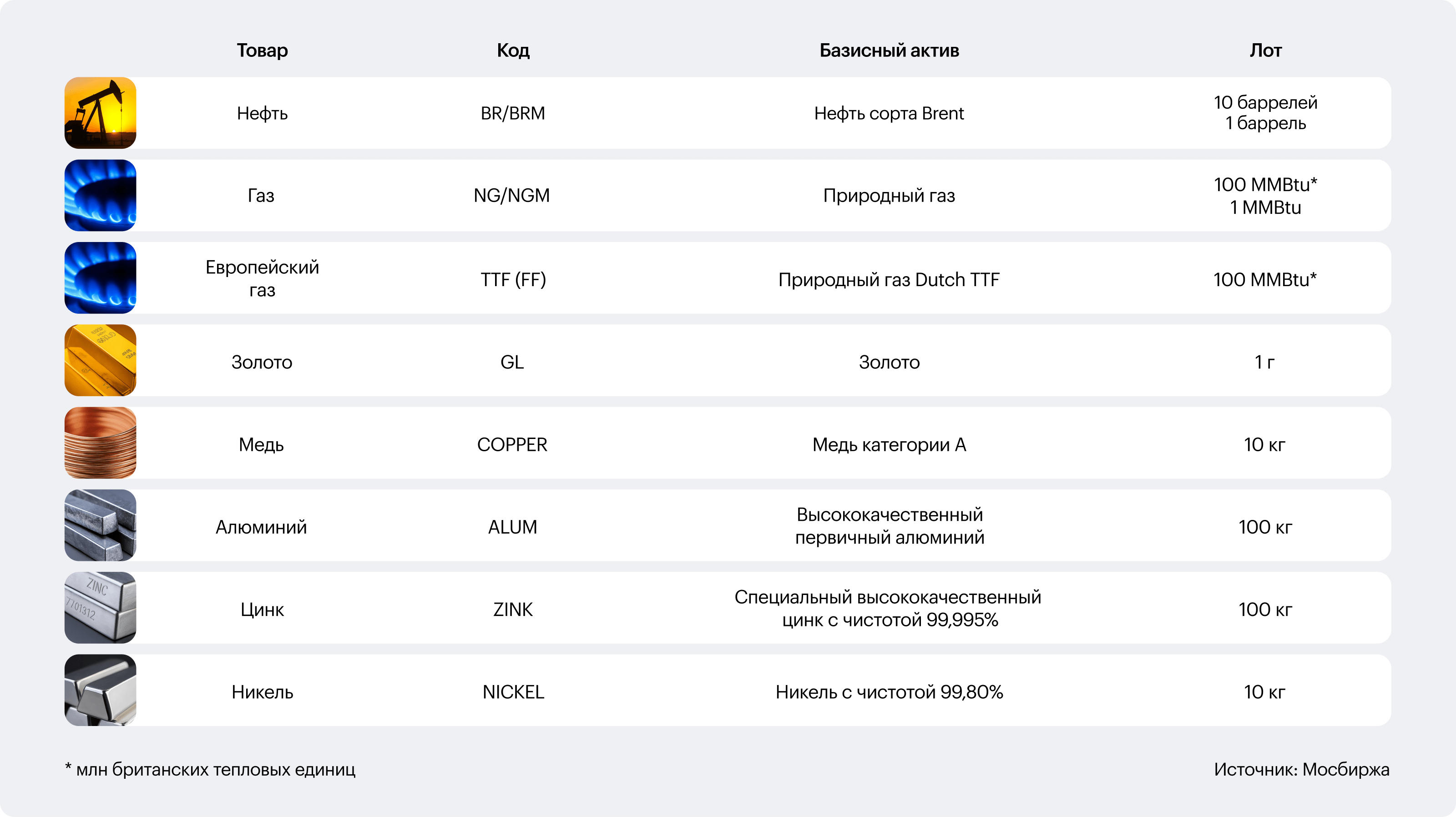Select the BR/BRM code cell
This screenshot has height=817, width=1456.
tap(513, 114)
